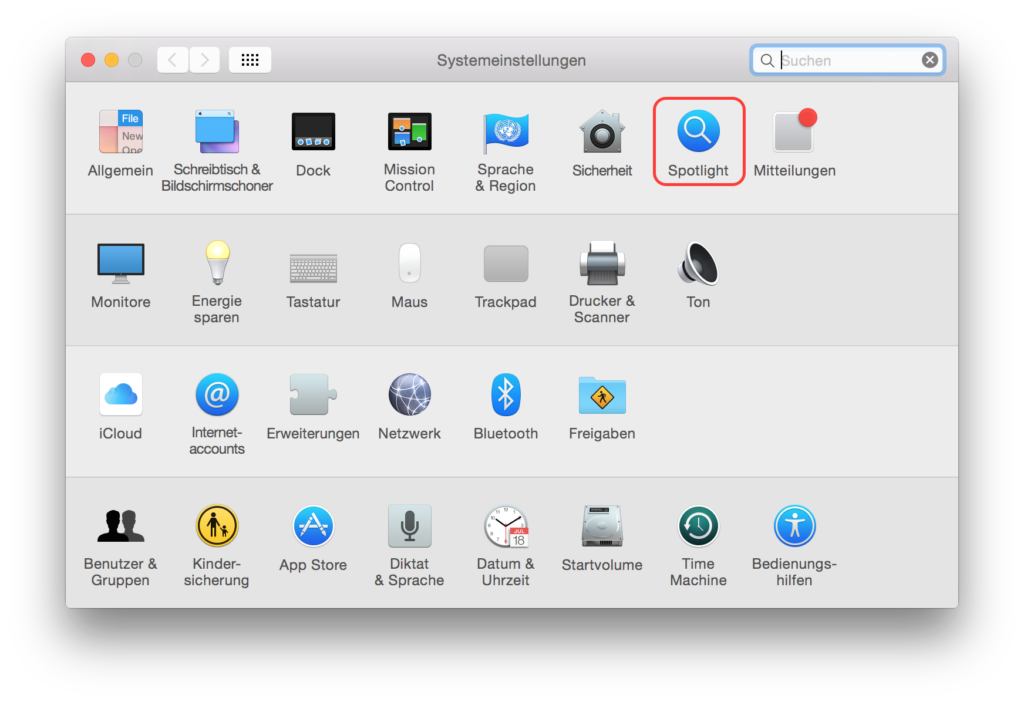This screenshot has height=702, width=1024.
Task: Show all preferences with grid button
Action: (x=250, y=60)
